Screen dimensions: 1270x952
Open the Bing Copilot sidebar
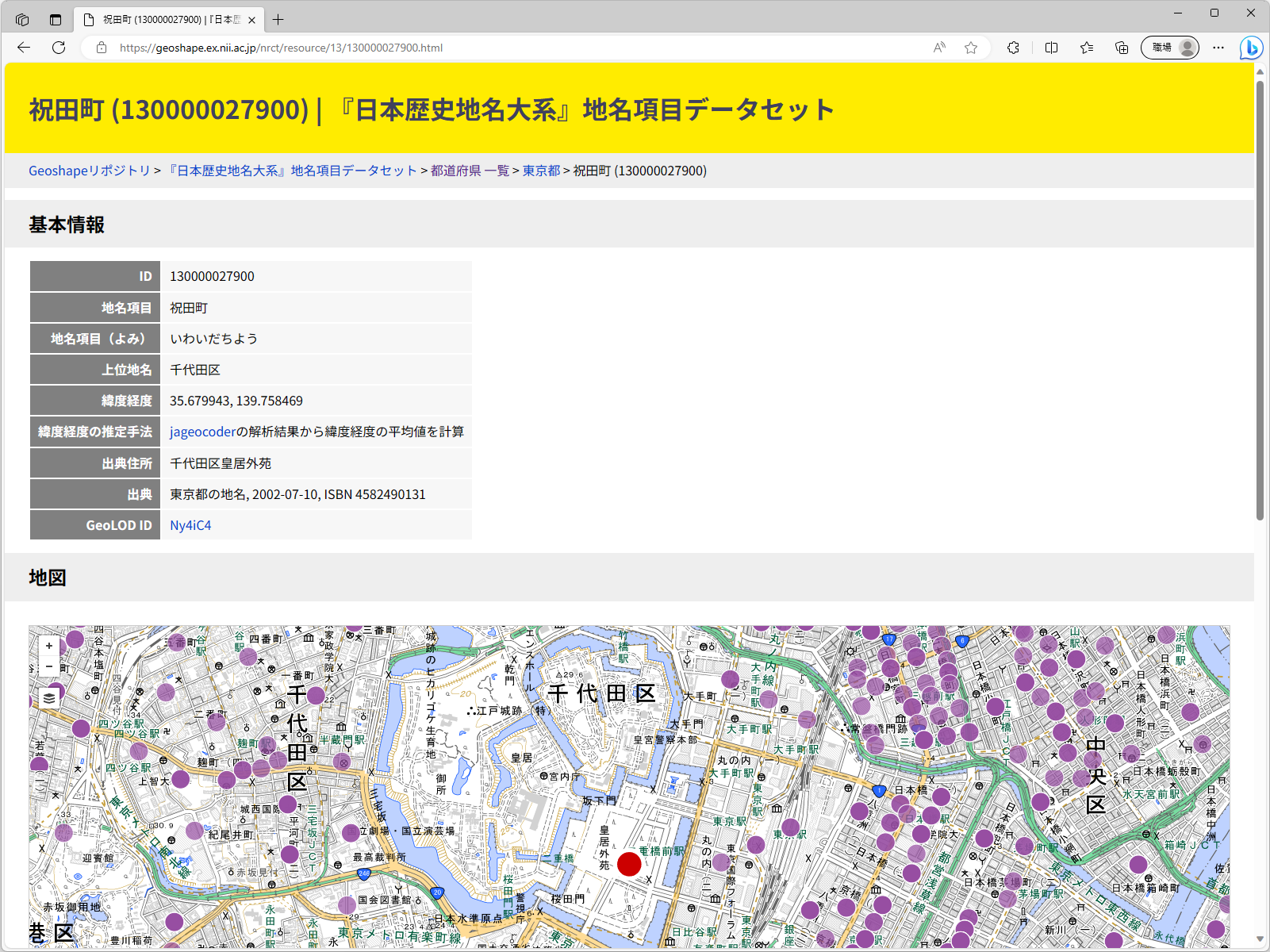pyautogui.click(x=1250, y=48)
